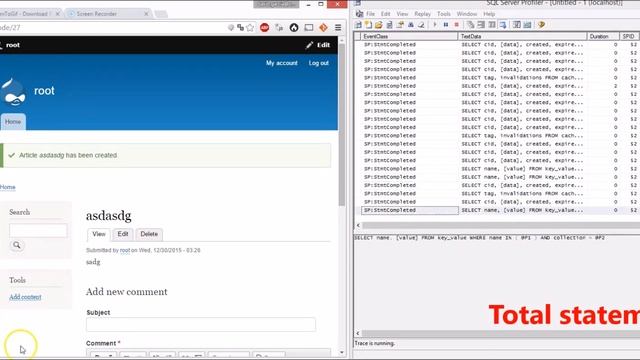Click the Drupal logo next to root

click(x=13, y=92)
